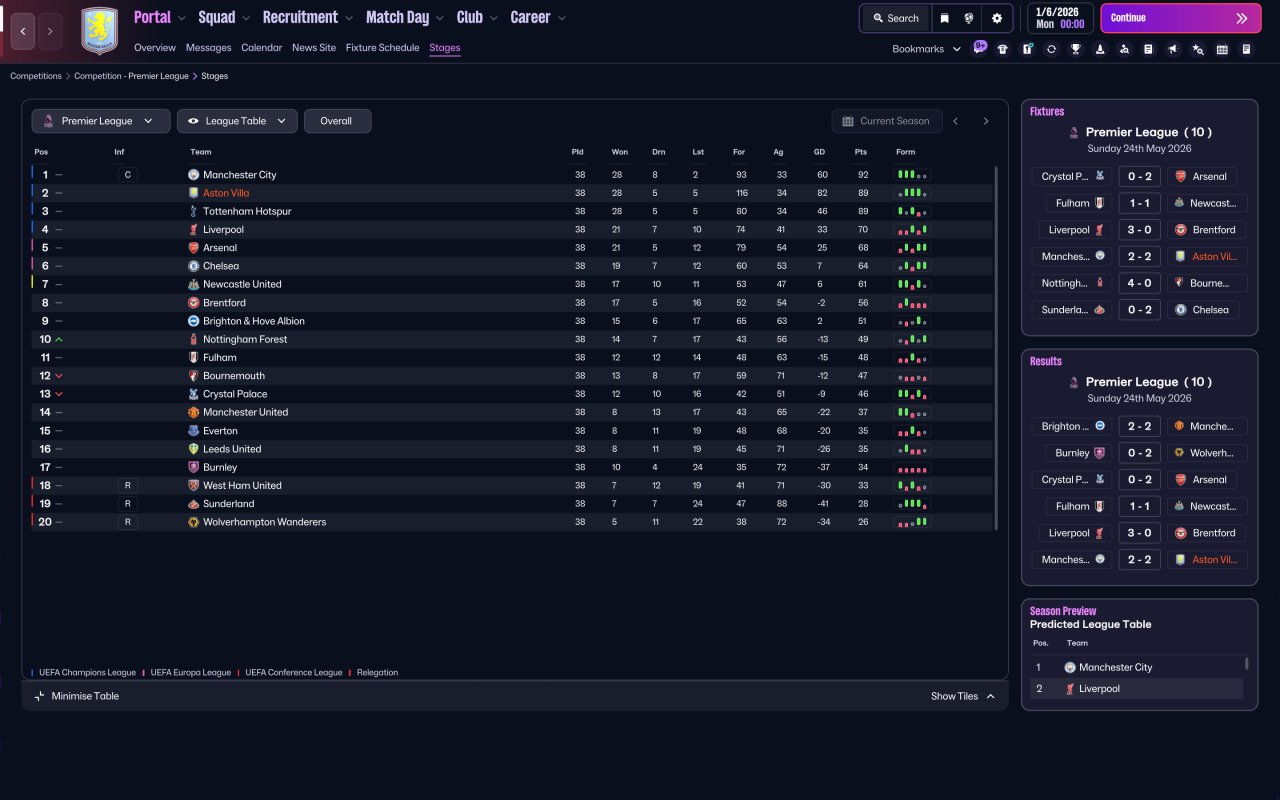This screenshot has width=1280, height=800.
Task: Click the circular arrows icon in bookmarks bar
Action: [1051, 49]
